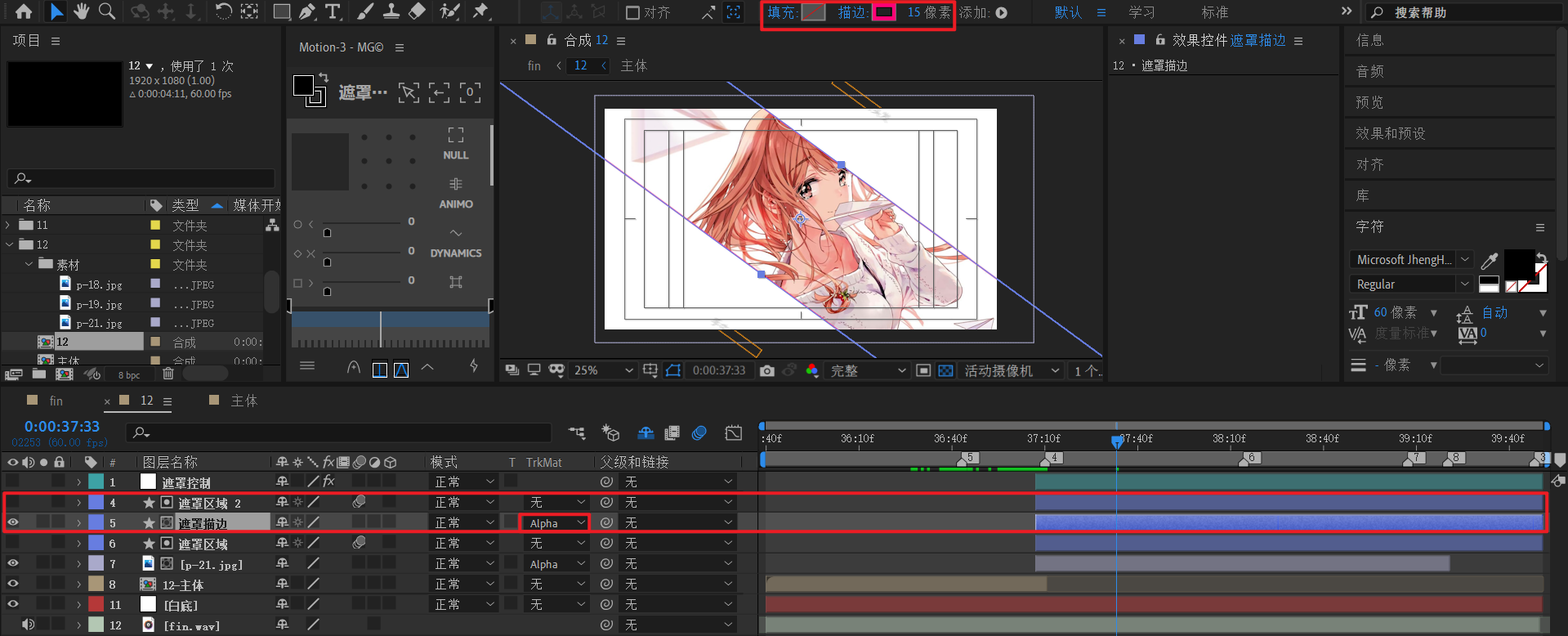Click the 填充 fill color swatch
Screen dimensions: 1568x636
click(x=813, y=12)
